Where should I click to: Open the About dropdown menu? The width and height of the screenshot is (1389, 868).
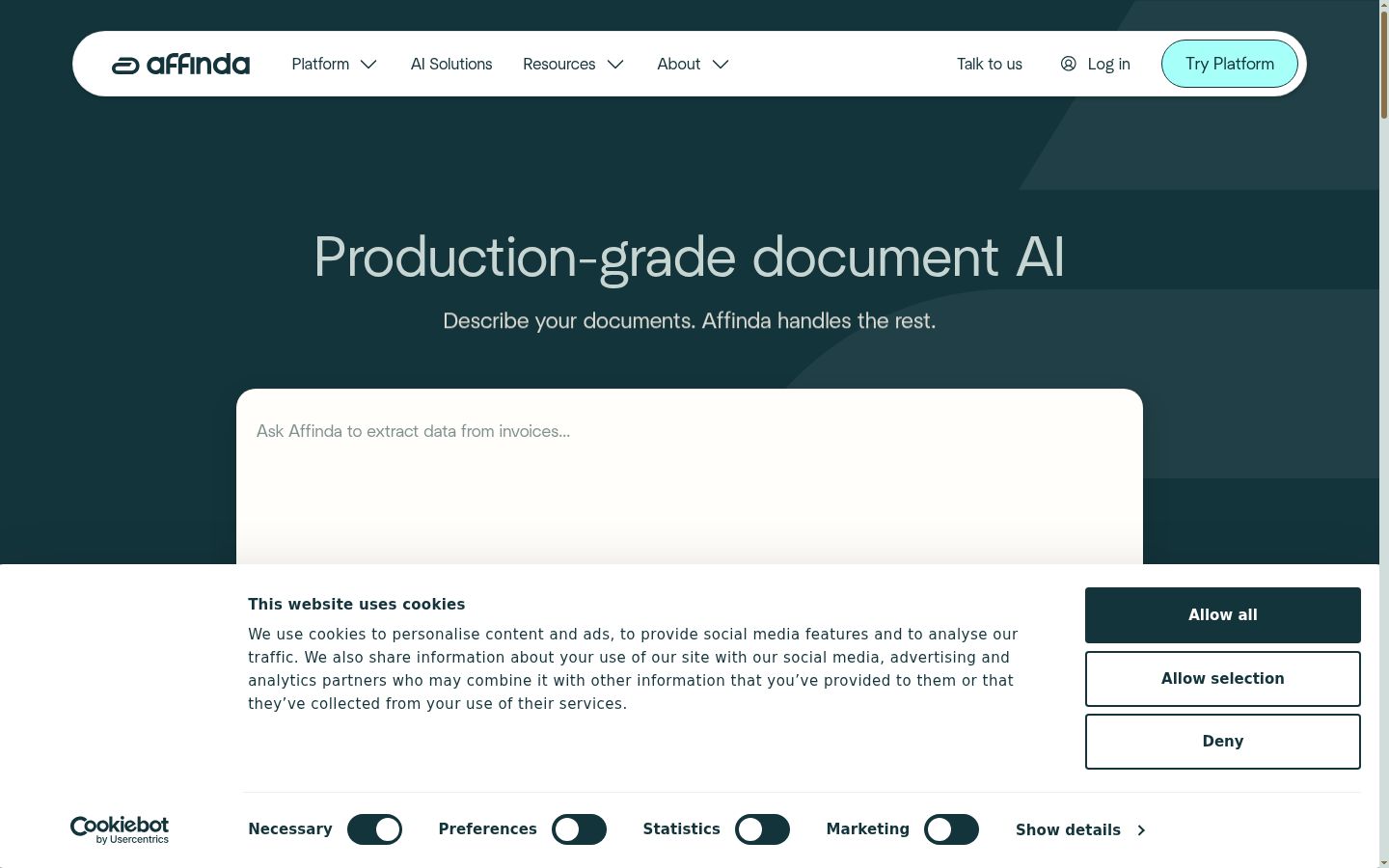(693, 65)
